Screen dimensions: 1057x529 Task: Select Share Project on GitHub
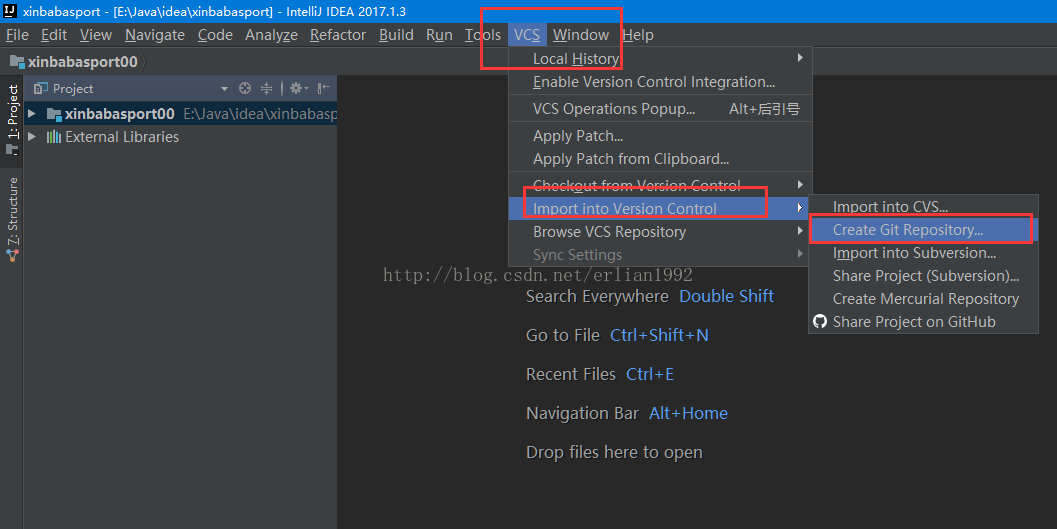pyautogui.click(x=923, y=321)
